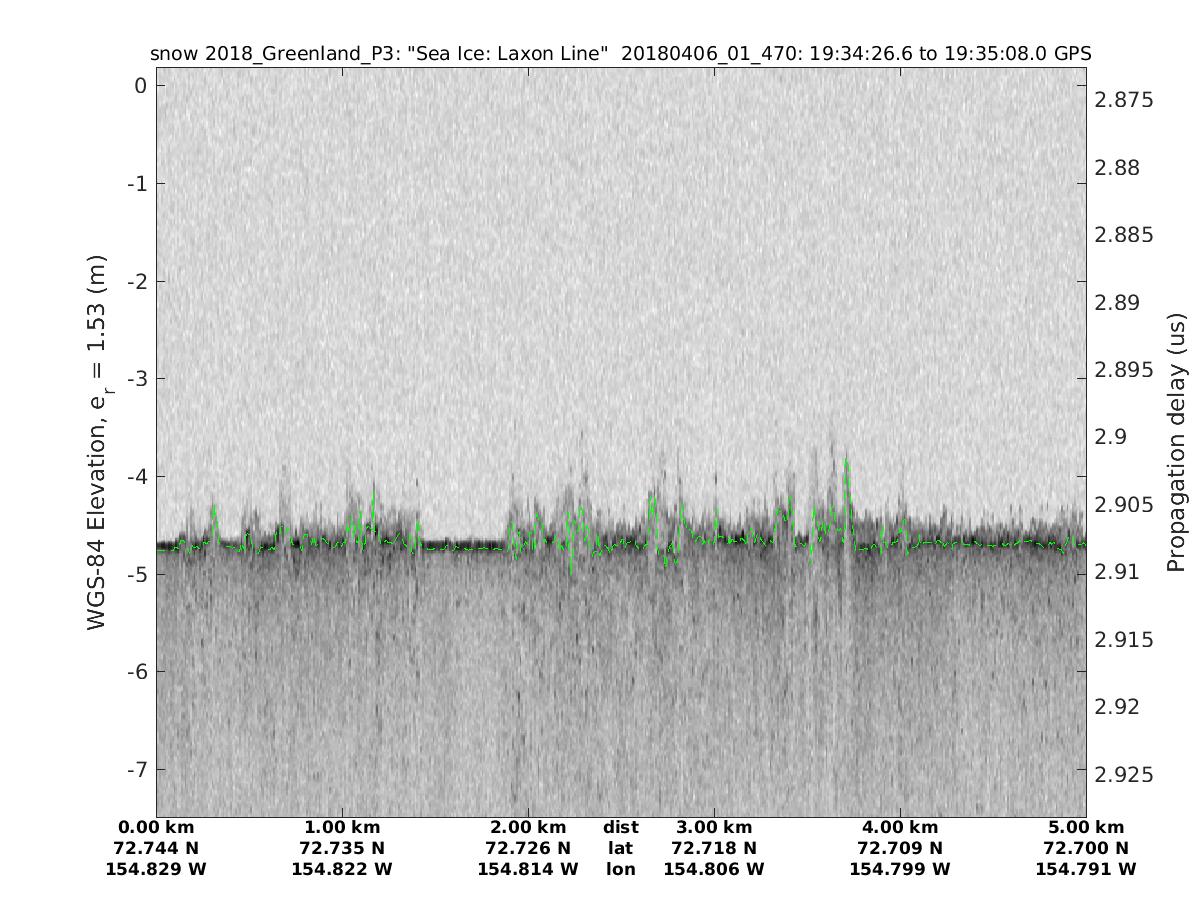
Task: Click the "0.00 km" distance label
Action: click(156, 828)
